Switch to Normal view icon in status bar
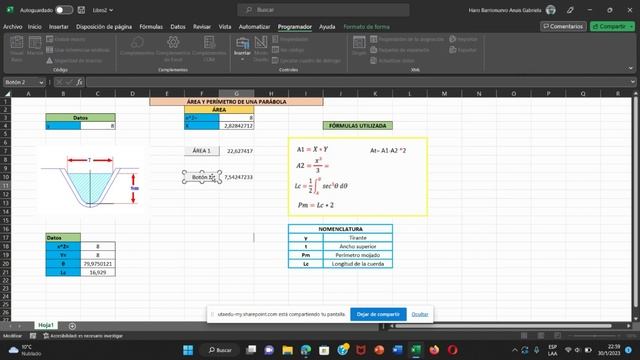Viewport: 640px width, 360px height. pos(524,336)
